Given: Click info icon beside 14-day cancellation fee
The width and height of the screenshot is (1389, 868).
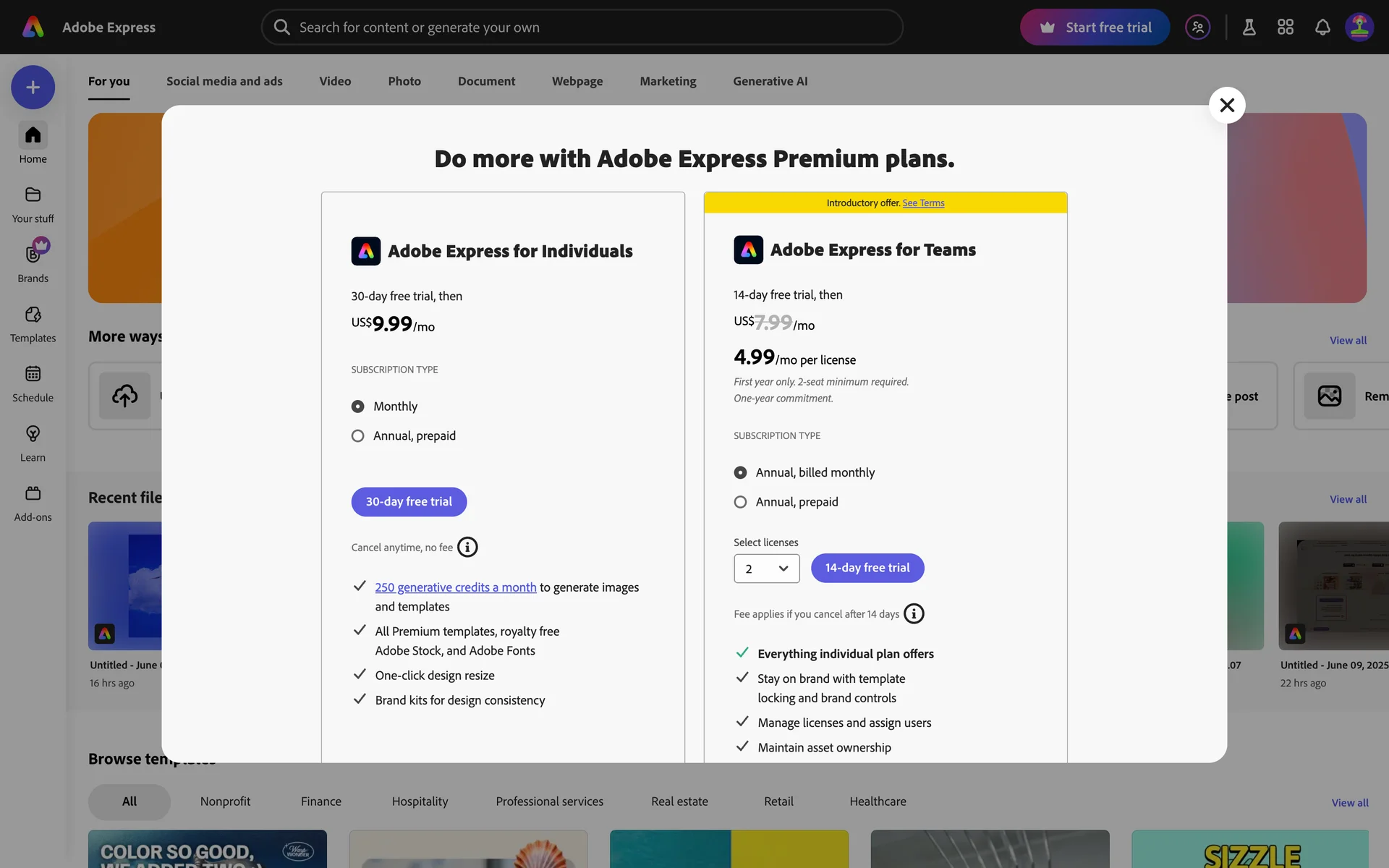Looking at the screenshot, I should [x=914, y=614].
